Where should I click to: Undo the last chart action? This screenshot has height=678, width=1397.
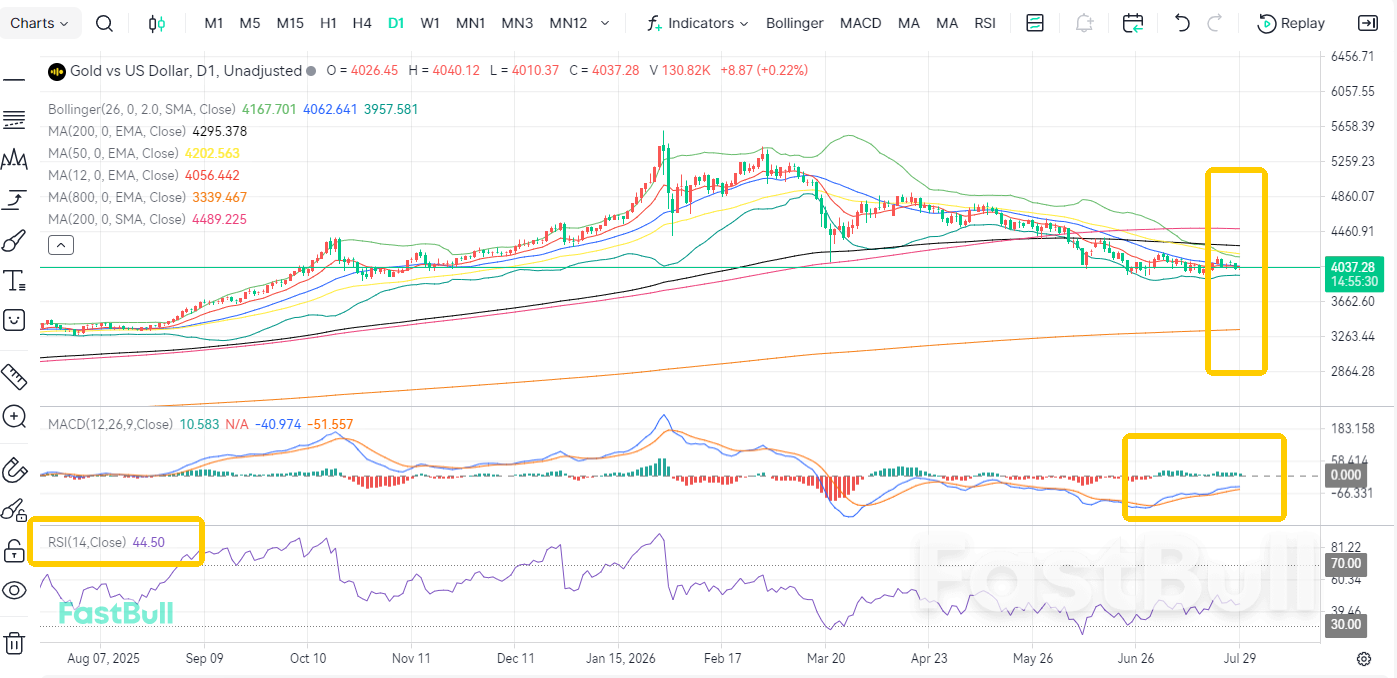(1182, 23)
